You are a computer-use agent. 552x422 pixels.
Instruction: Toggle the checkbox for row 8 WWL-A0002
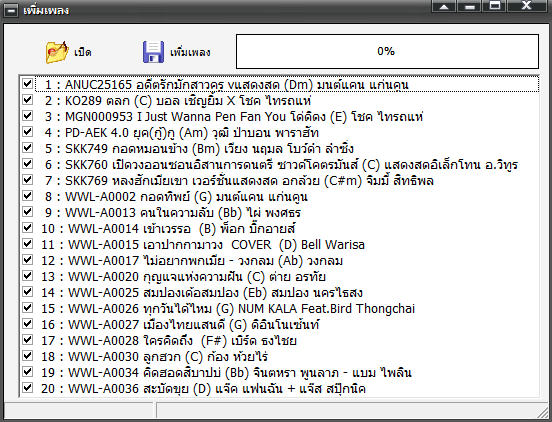tap(27, 196)
